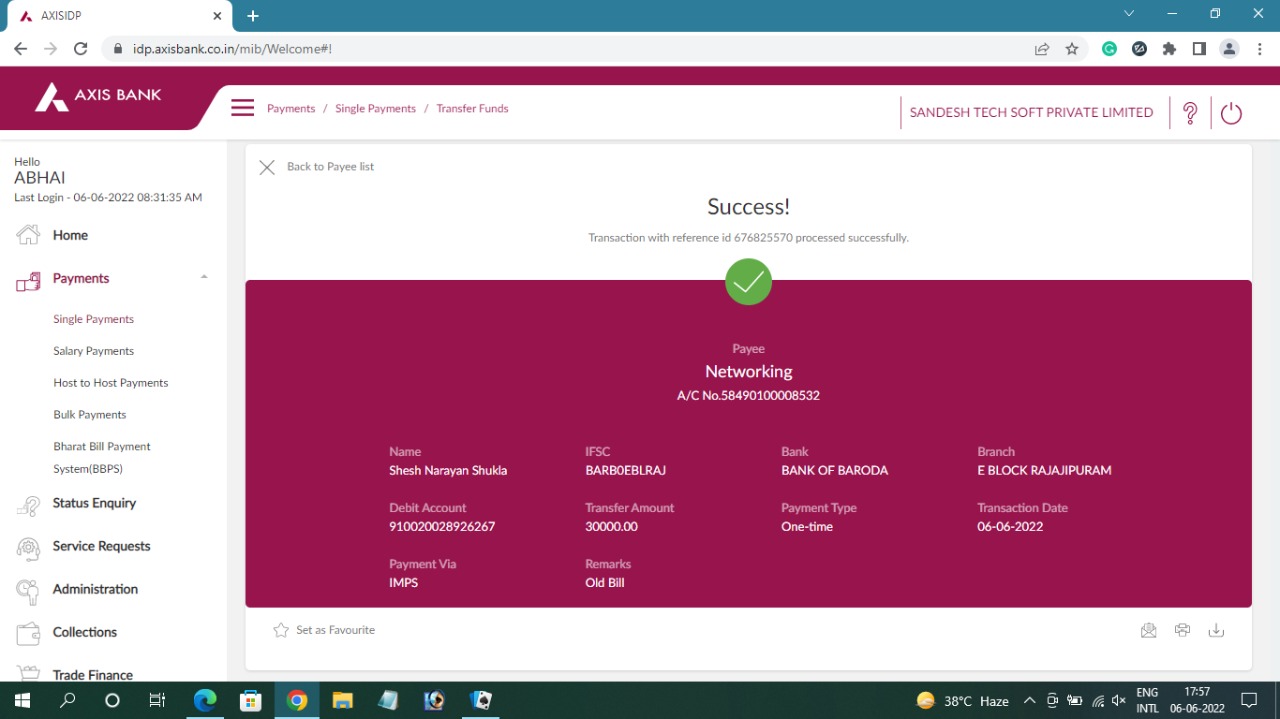Screen dimensions: 1280x719
Task: Select Single Payments in sidebar
Action: [93, 319]
